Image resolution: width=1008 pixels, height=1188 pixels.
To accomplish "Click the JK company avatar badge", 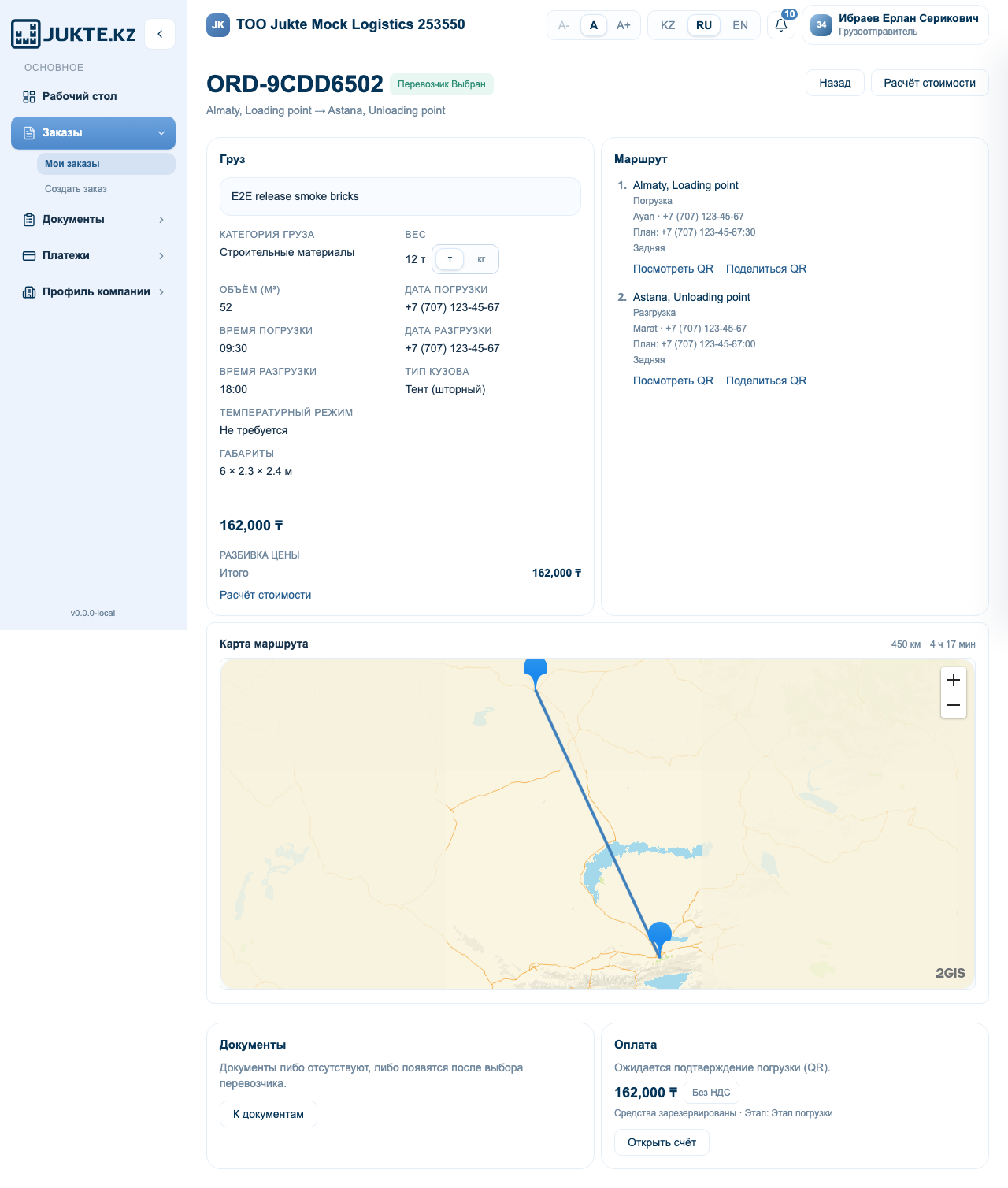I will [218, 25].
